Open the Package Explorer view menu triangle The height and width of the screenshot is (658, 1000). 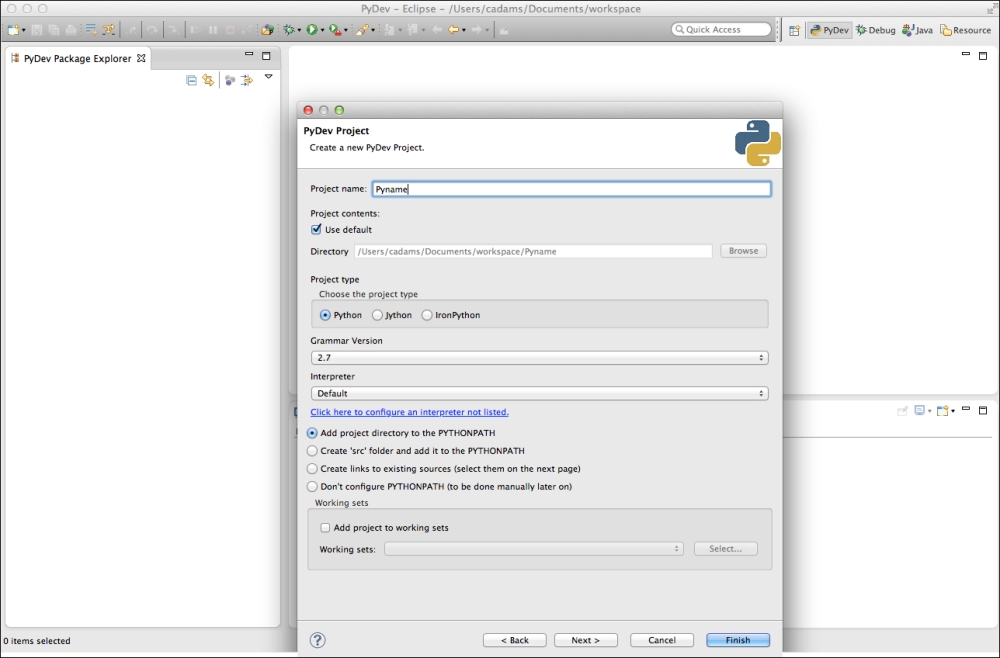268,77
